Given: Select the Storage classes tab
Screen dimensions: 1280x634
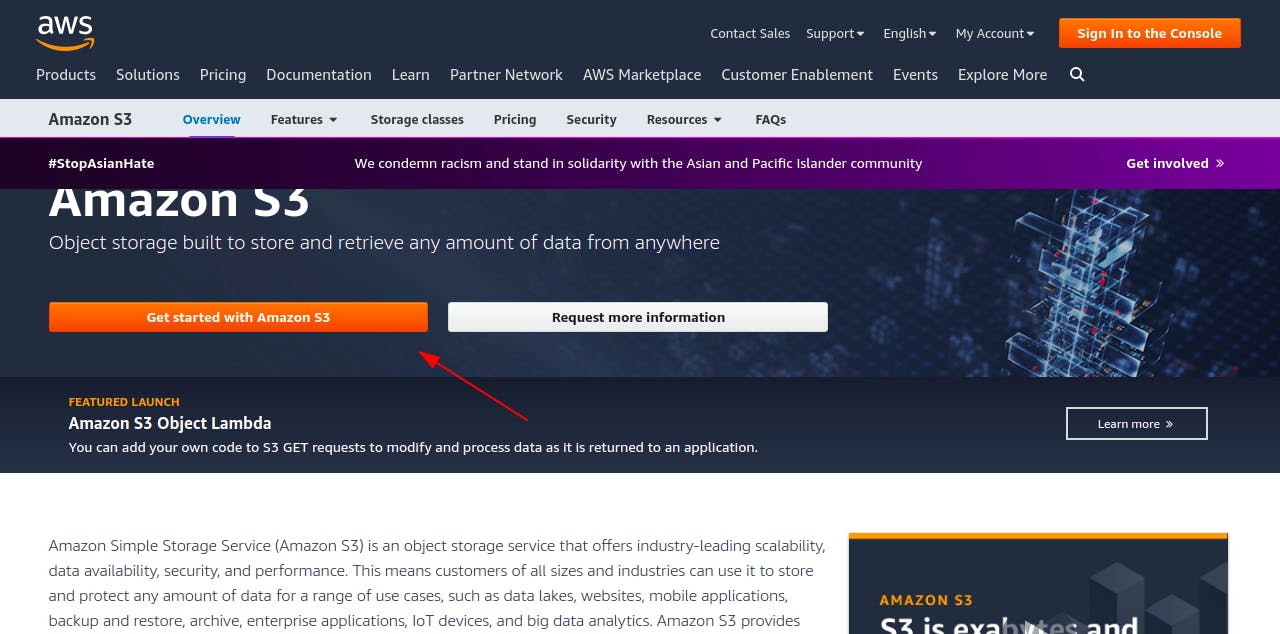Looking at the screenshot, I should [417, 119].
